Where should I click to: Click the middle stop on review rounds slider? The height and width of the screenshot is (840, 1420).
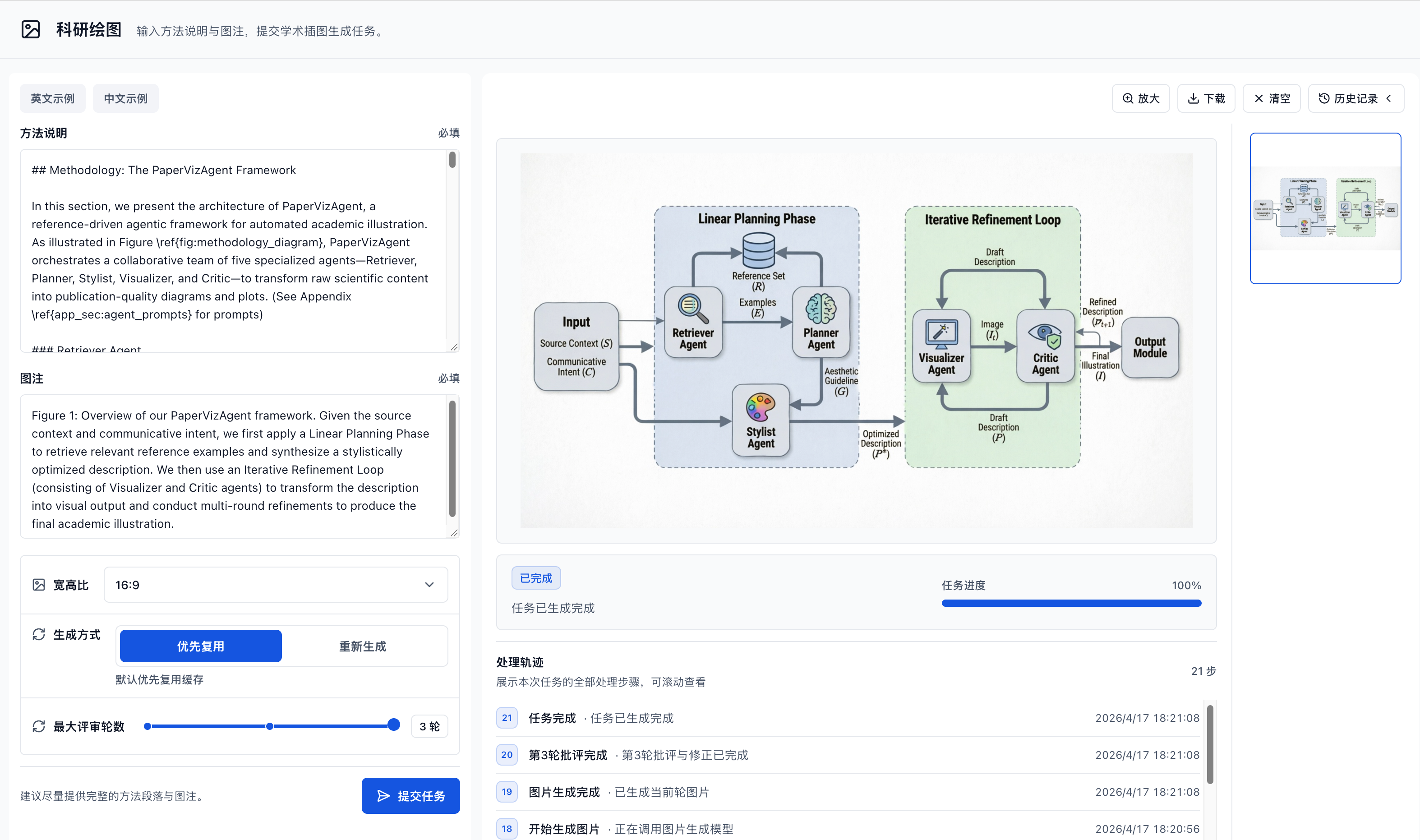(x=270, y=726)
